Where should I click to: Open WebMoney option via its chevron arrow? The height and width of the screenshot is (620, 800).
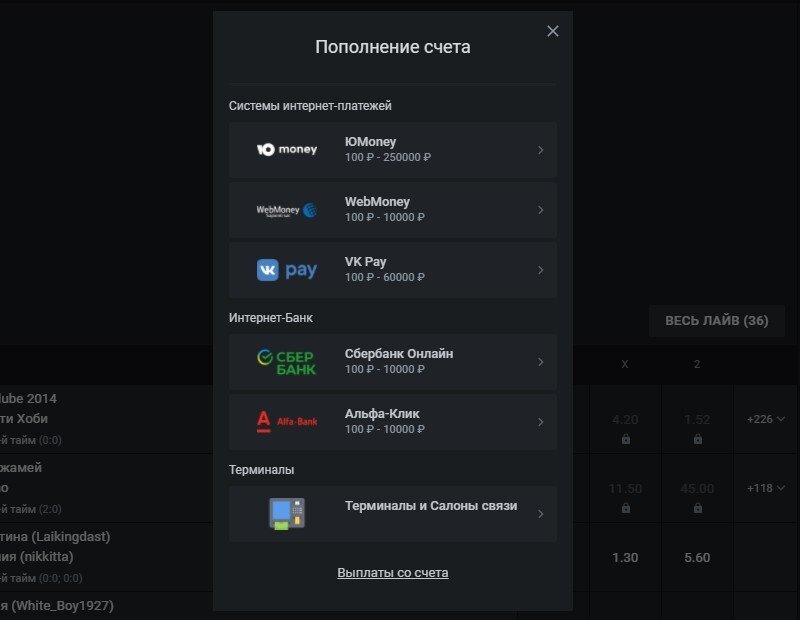click(540, 210)
